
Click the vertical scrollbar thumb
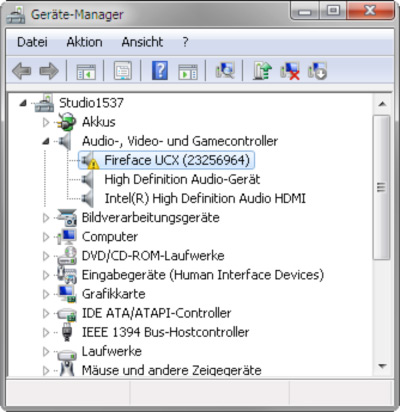[382, 187]
